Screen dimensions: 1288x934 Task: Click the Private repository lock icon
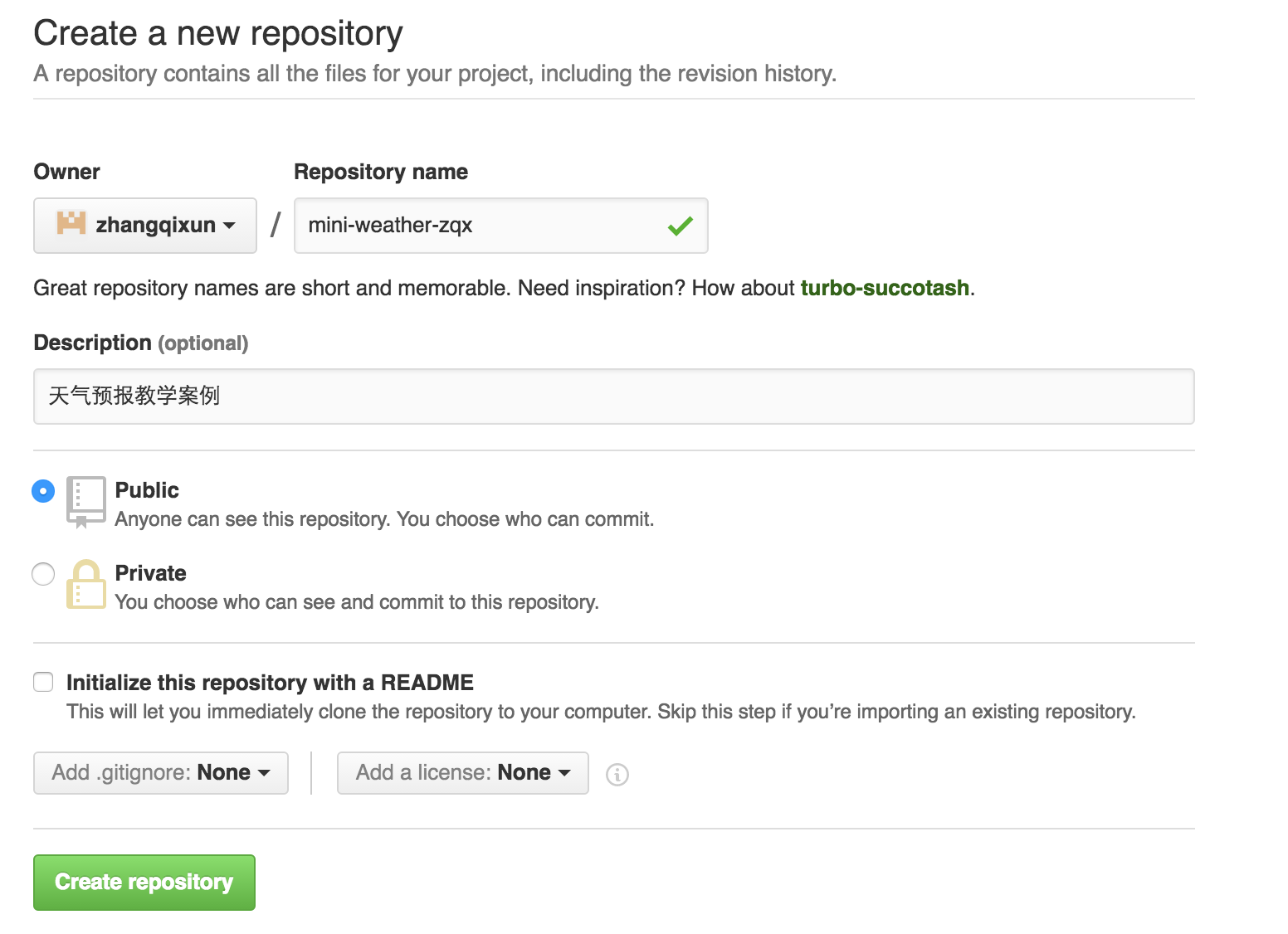[86, 585]
